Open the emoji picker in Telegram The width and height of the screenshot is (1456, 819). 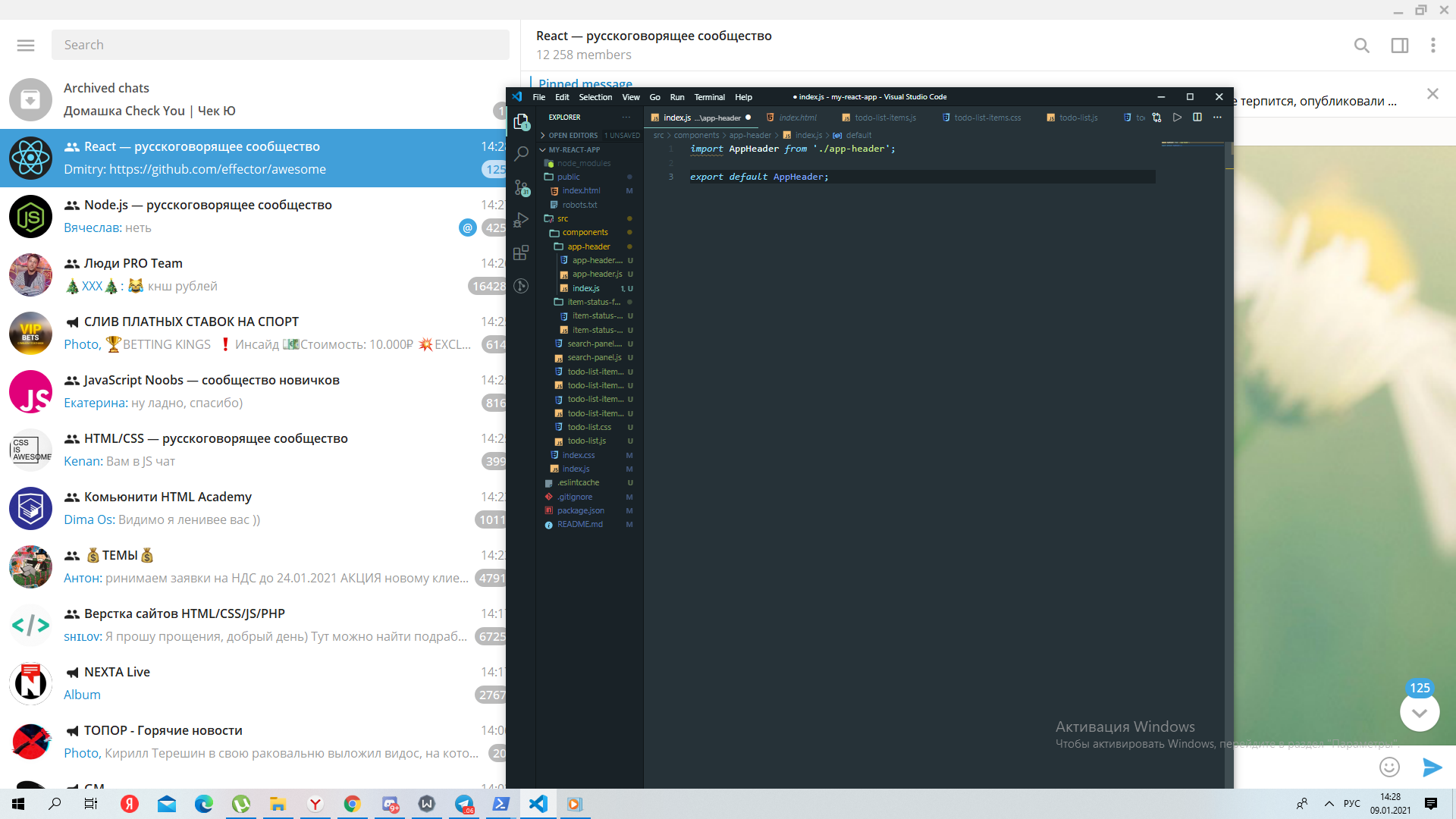(x=1389, y=767)
